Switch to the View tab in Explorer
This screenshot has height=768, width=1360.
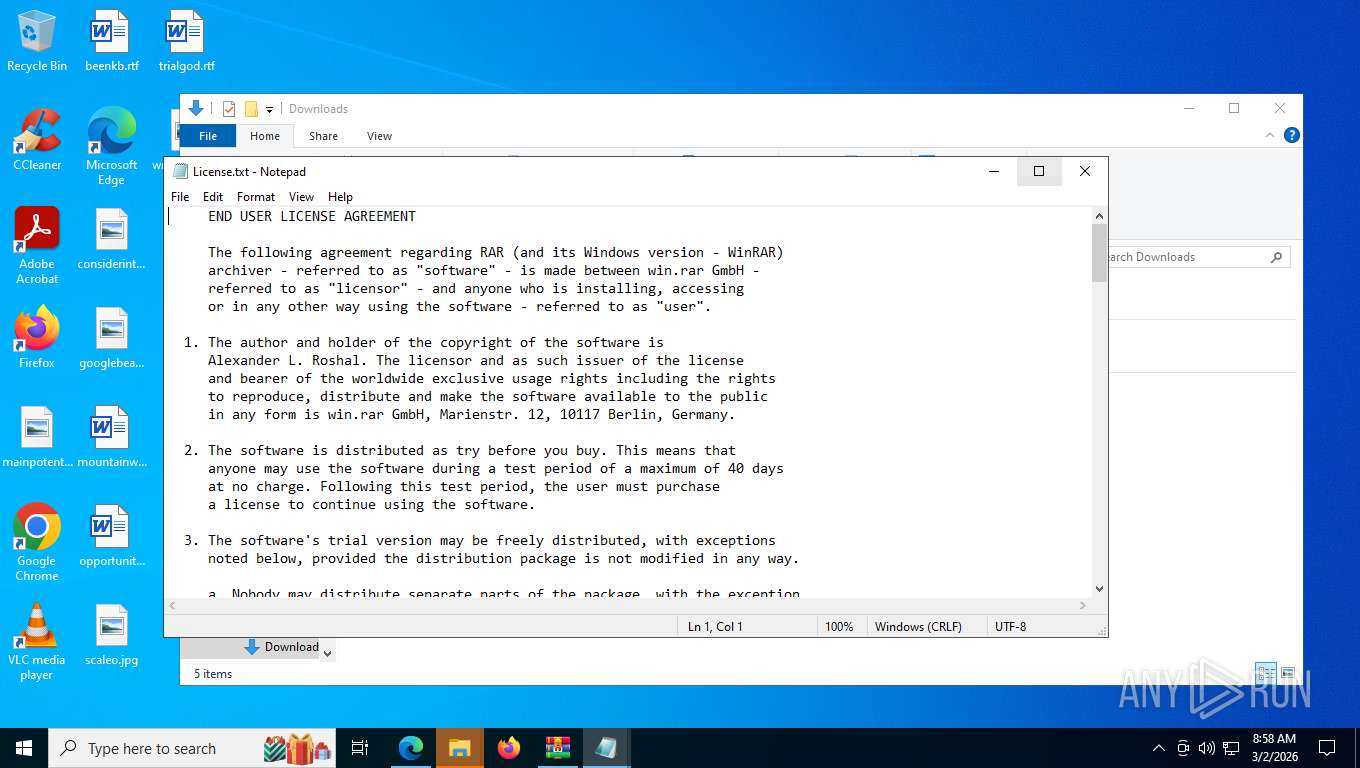[379, 136]
